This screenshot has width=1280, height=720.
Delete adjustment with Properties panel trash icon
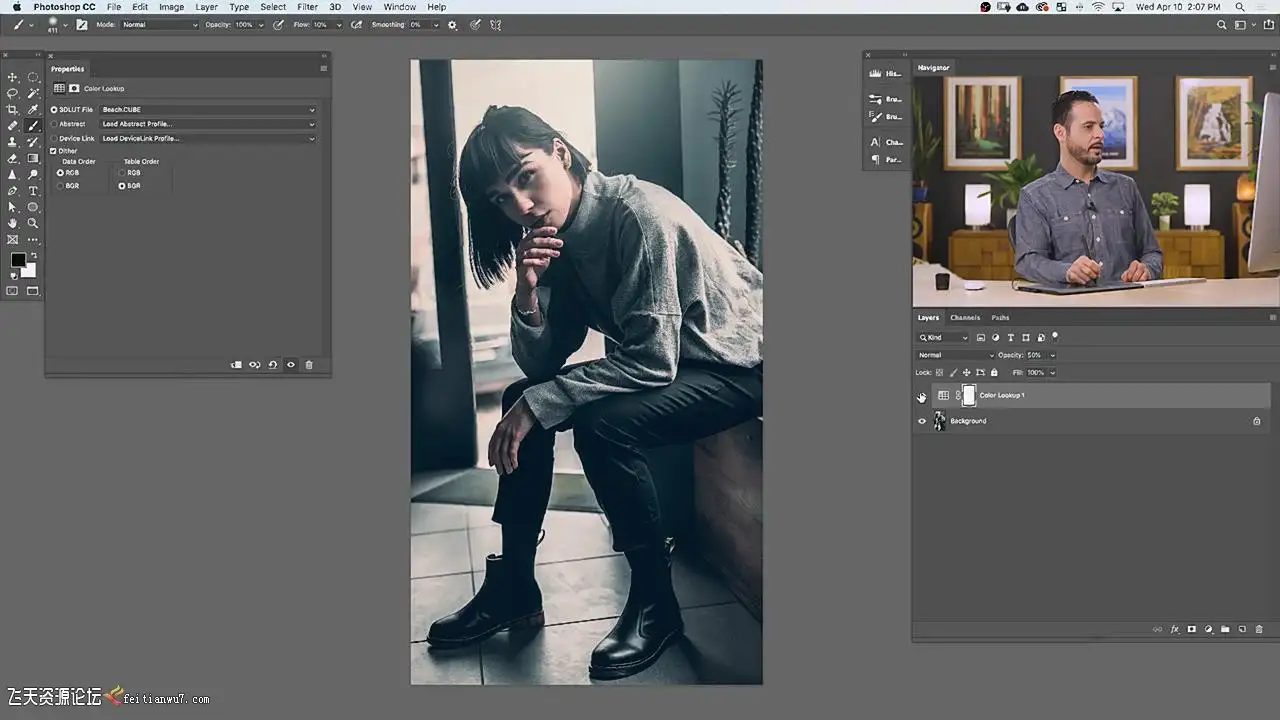(x=309, y=365)
